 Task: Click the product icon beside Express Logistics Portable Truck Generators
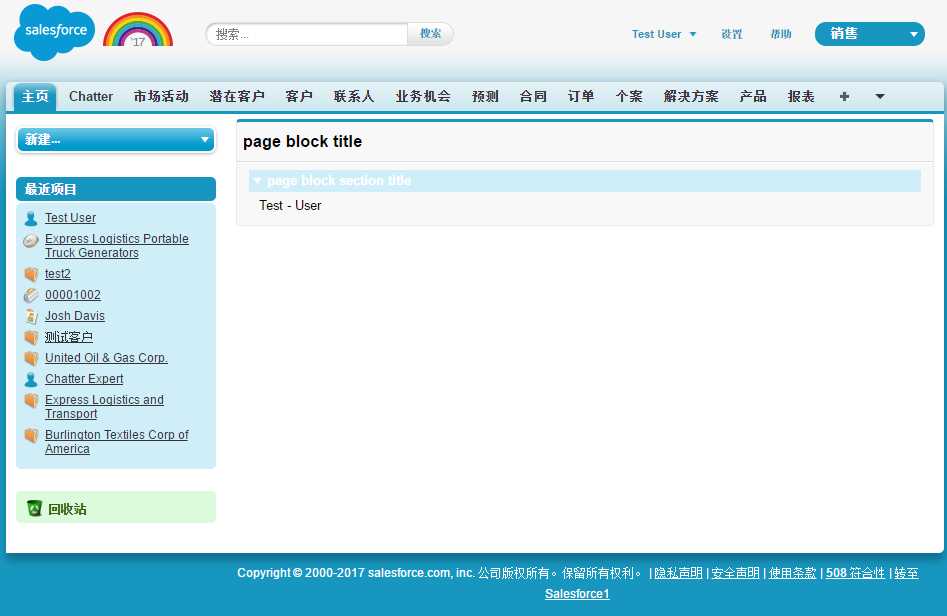click(x=31, y=241)
